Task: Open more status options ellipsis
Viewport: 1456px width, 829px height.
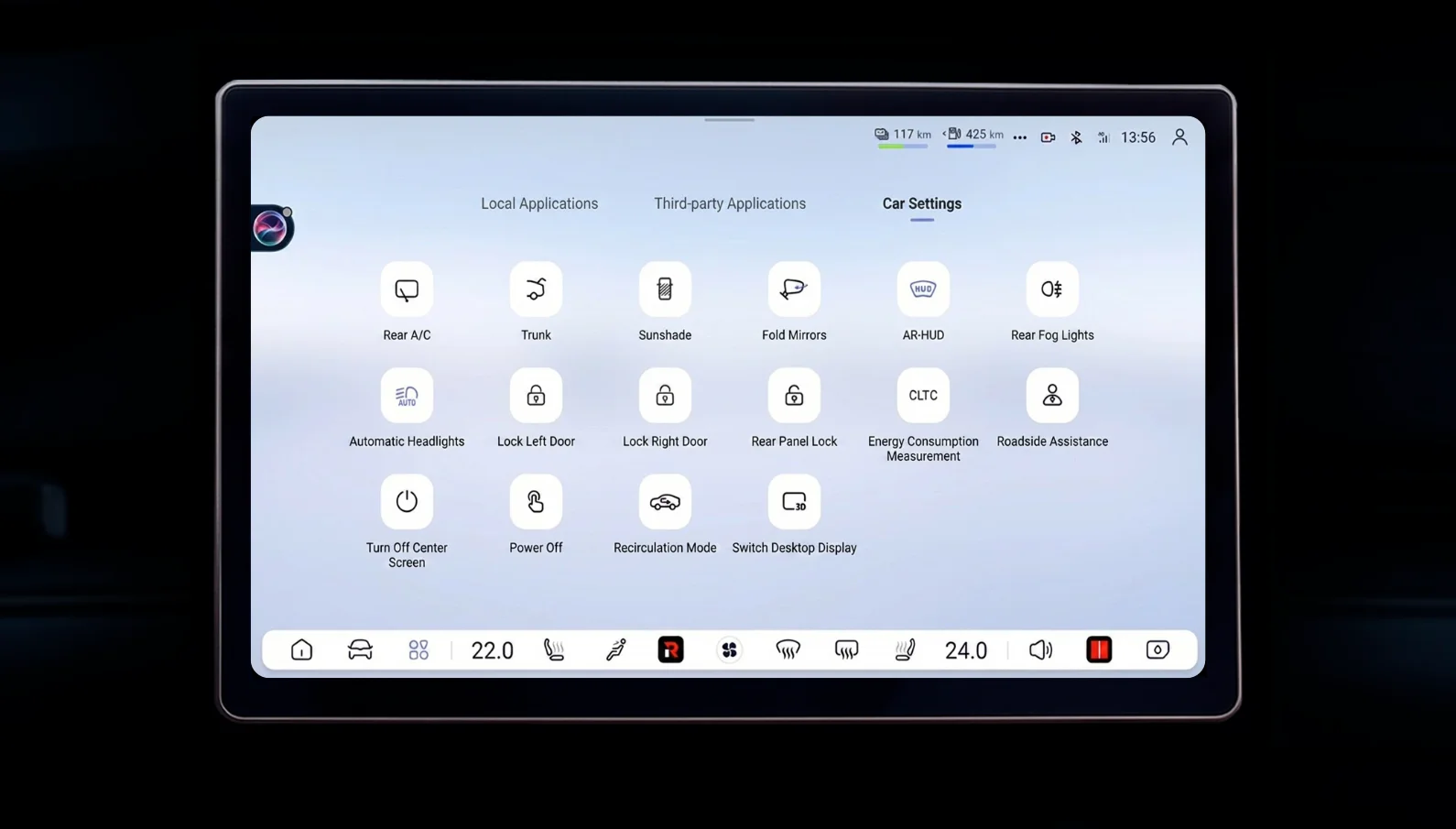Action: tap(1020, 137)
